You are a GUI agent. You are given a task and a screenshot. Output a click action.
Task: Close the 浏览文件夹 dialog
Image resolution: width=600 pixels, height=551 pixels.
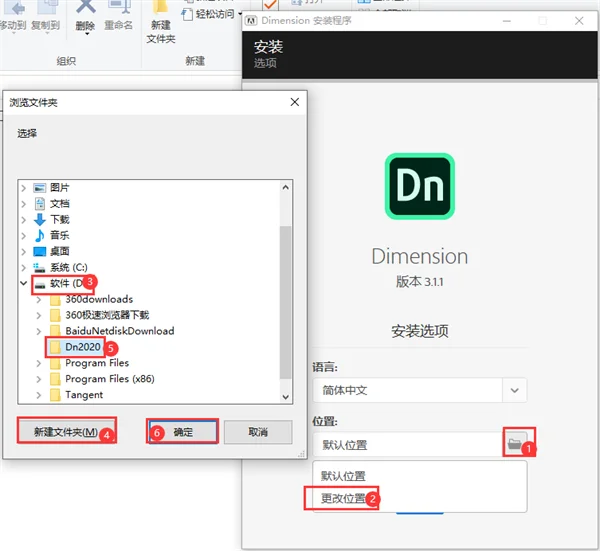pyautogui.click(x=295, y=102)
